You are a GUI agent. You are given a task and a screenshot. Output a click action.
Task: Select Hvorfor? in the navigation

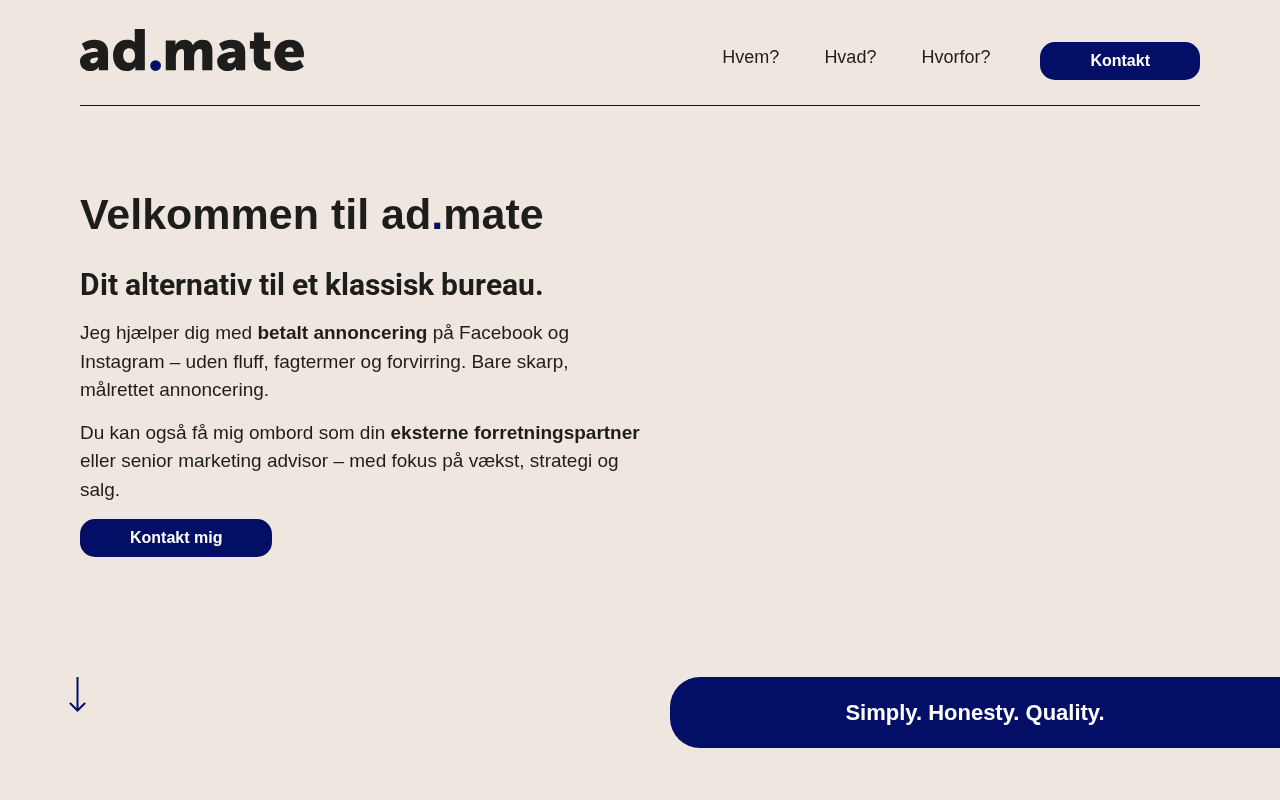(955, 57)
